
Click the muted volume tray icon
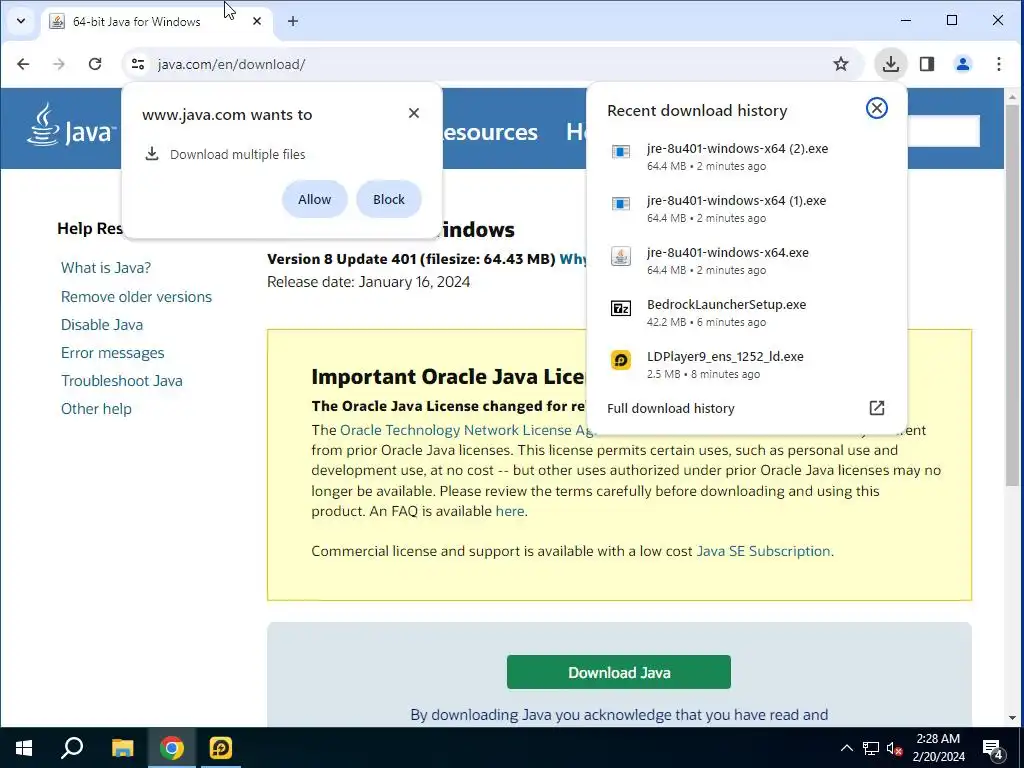pos(894,748)
